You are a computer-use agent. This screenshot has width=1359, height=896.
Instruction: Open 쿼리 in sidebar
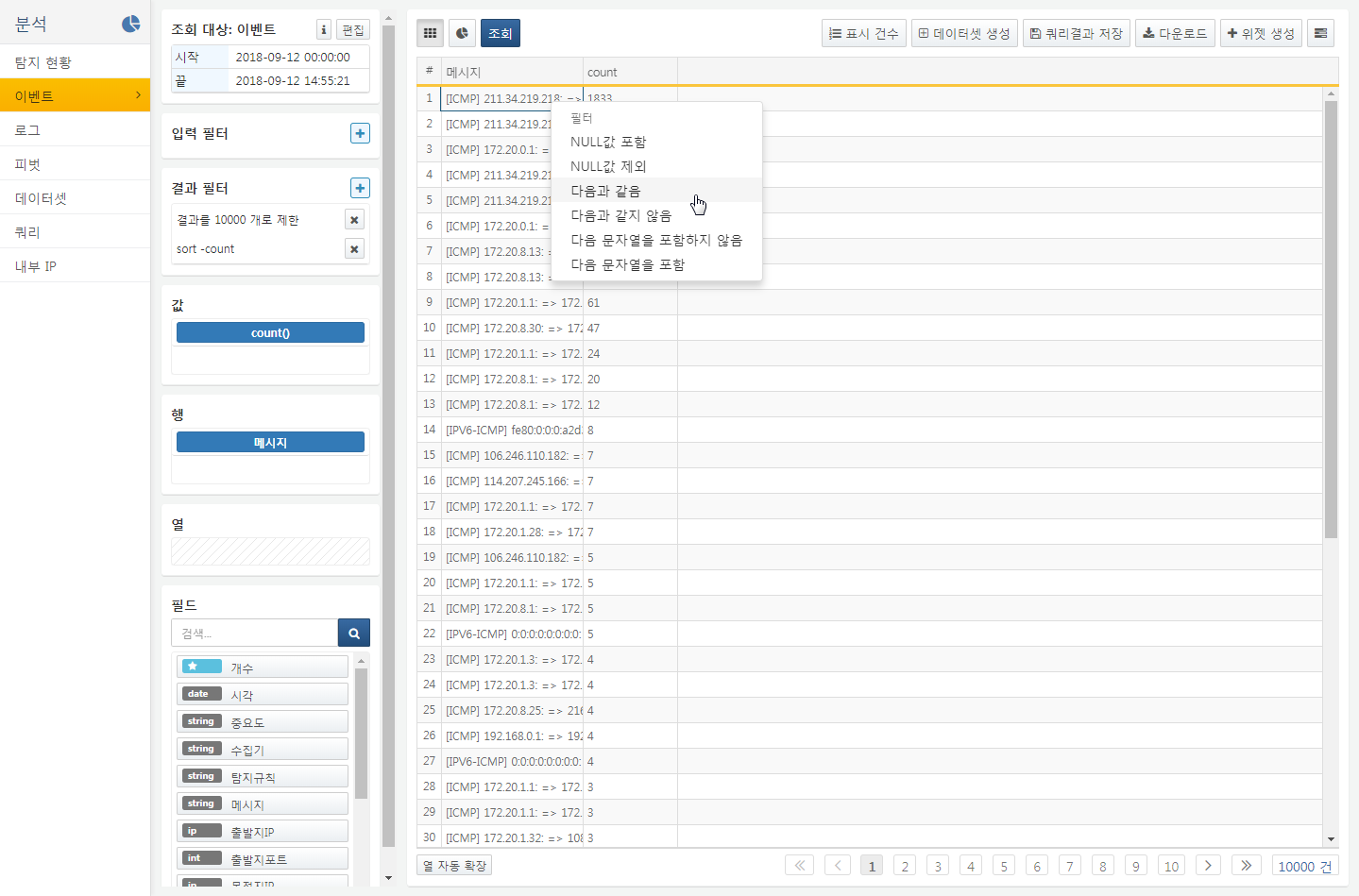tap(75, 231)
